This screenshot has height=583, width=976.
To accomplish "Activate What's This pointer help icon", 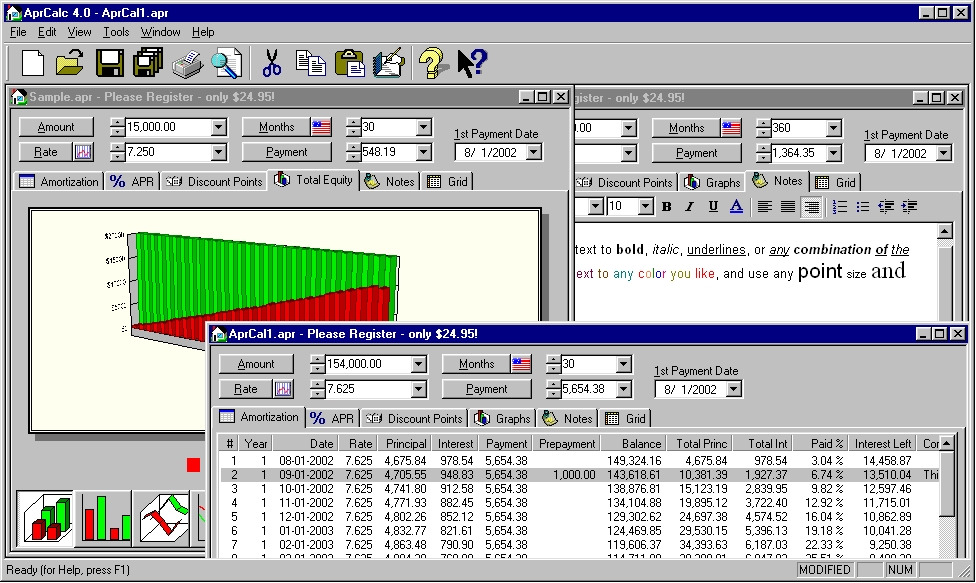I will point(472,63).
